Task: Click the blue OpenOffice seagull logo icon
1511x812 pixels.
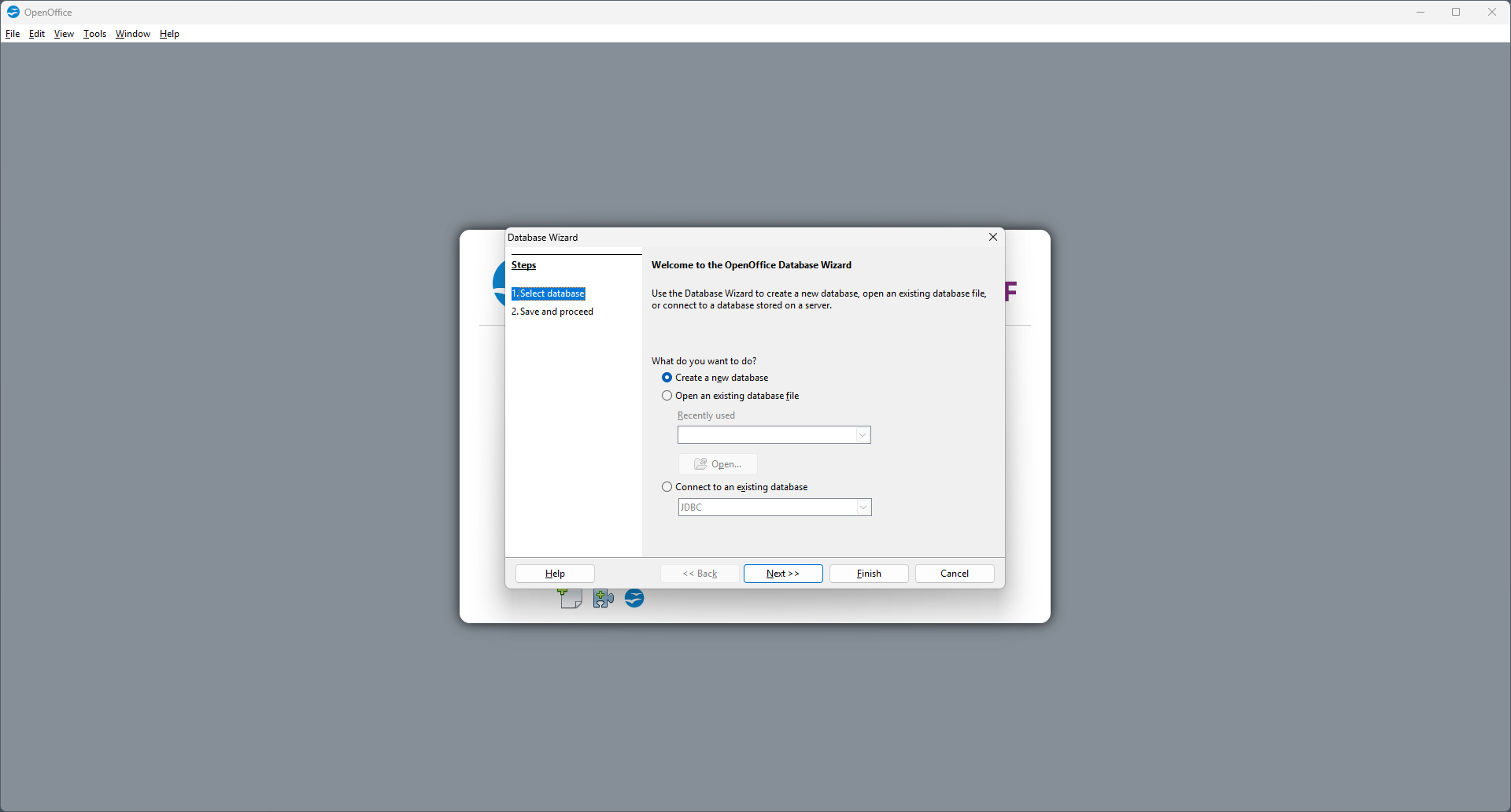Action: click(634, 599)
